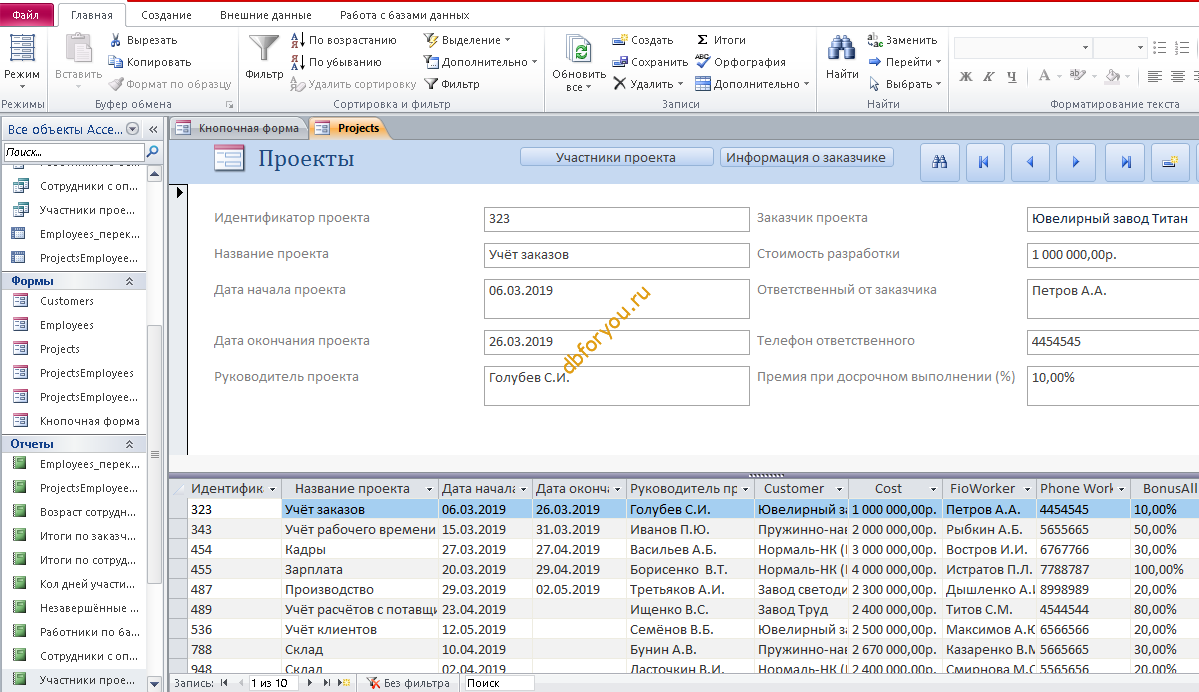Open the Выбрать dropdown

pos(905,84)
